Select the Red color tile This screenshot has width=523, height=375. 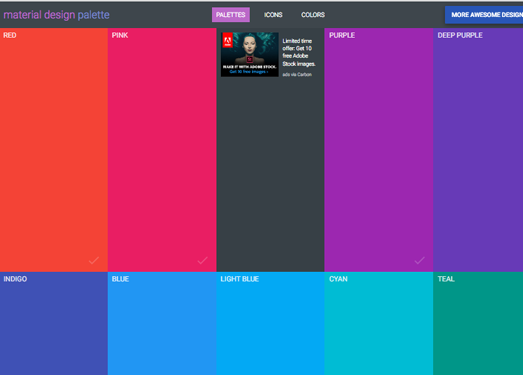pyautogui.click(x=54, y=150)
